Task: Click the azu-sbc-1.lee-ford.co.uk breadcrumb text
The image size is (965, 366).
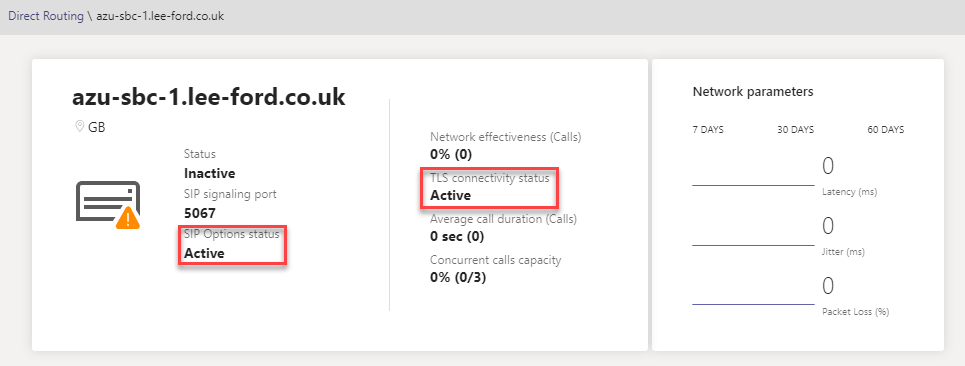Action: 160,16
